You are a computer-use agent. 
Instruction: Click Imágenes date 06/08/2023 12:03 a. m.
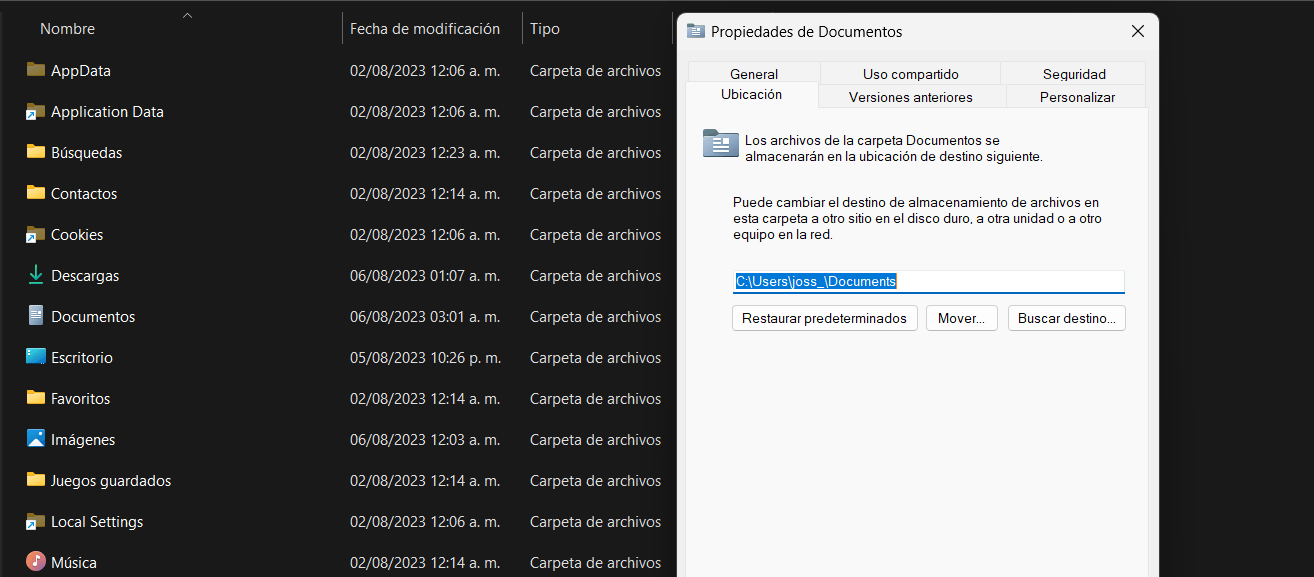coord(425,440)
